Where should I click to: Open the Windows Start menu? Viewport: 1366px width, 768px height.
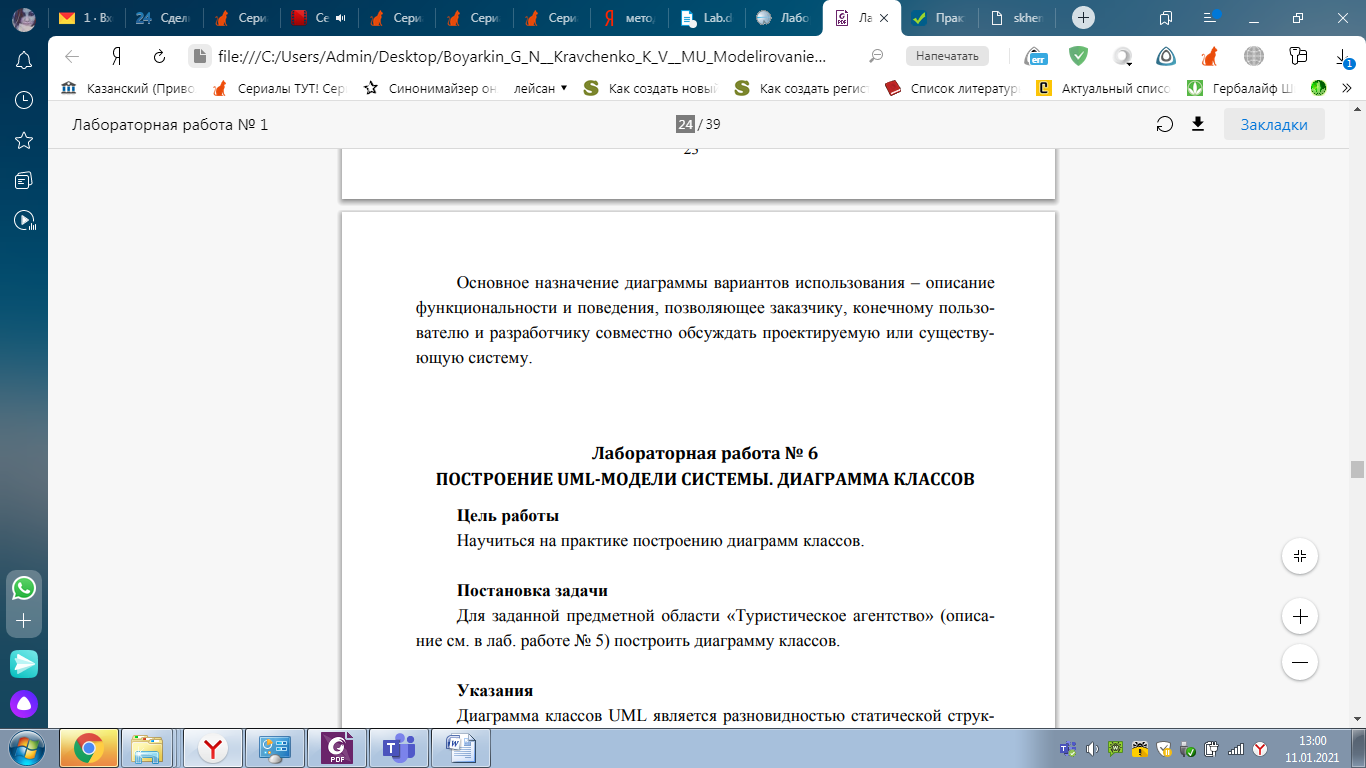[26, 748]
